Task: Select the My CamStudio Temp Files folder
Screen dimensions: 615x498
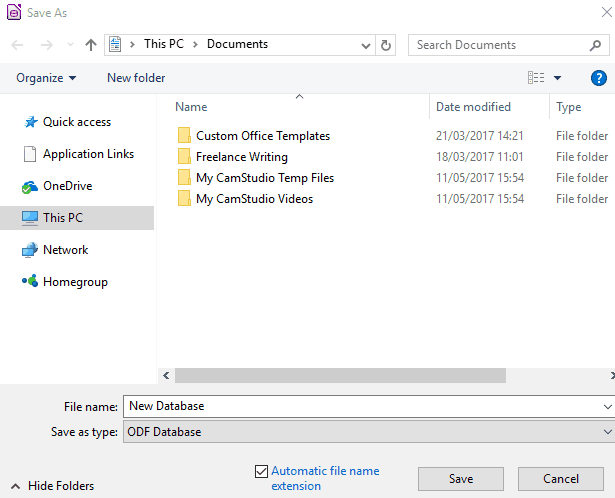Action: (x=265, y=178)
